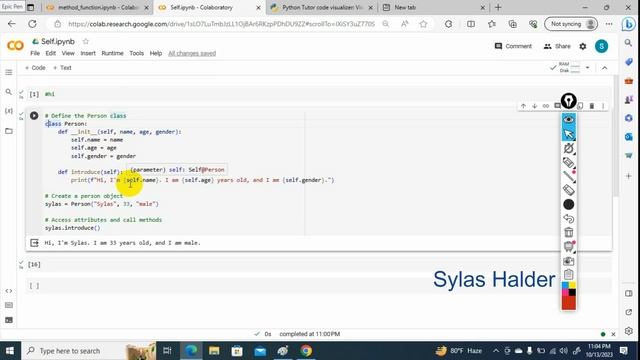This screenshot has width=640, height=360.
Task: Move cell down with arrow icon
Action: pos(534,106)
